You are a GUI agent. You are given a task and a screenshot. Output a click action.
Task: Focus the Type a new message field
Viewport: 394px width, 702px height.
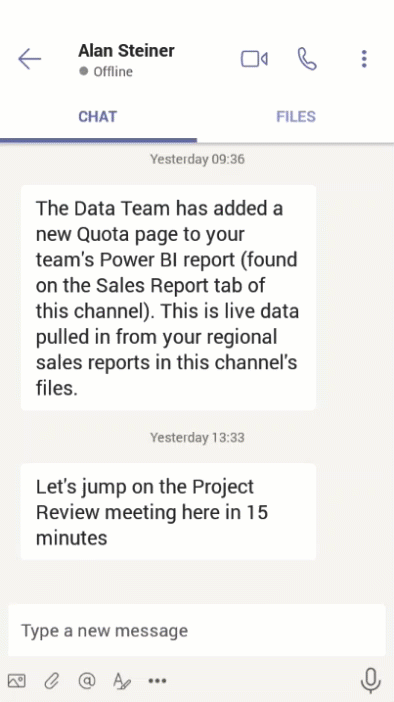coord(197,631)
